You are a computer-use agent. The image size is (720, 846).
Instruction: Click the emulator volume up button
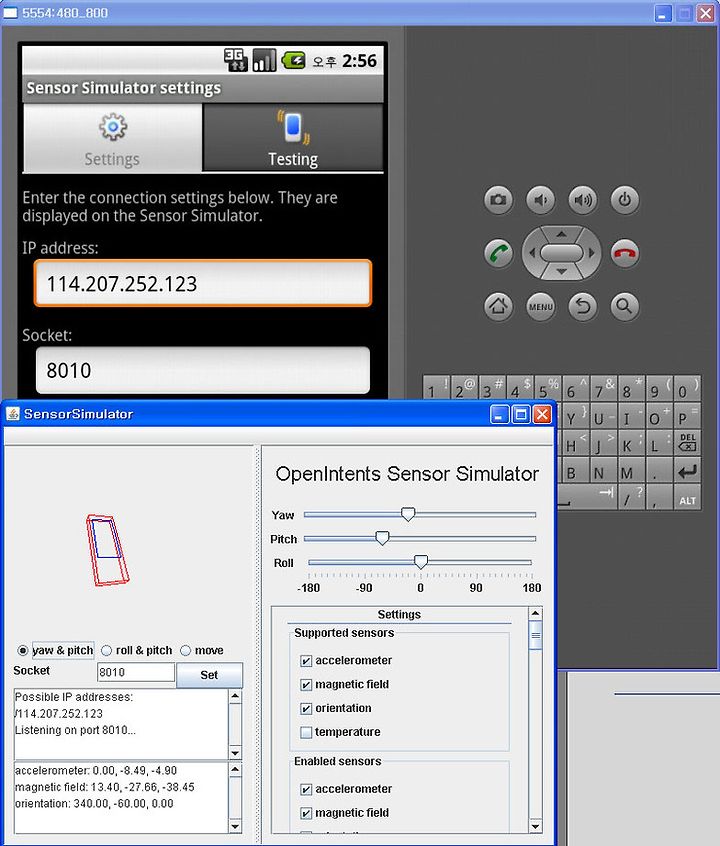(583, 200)
